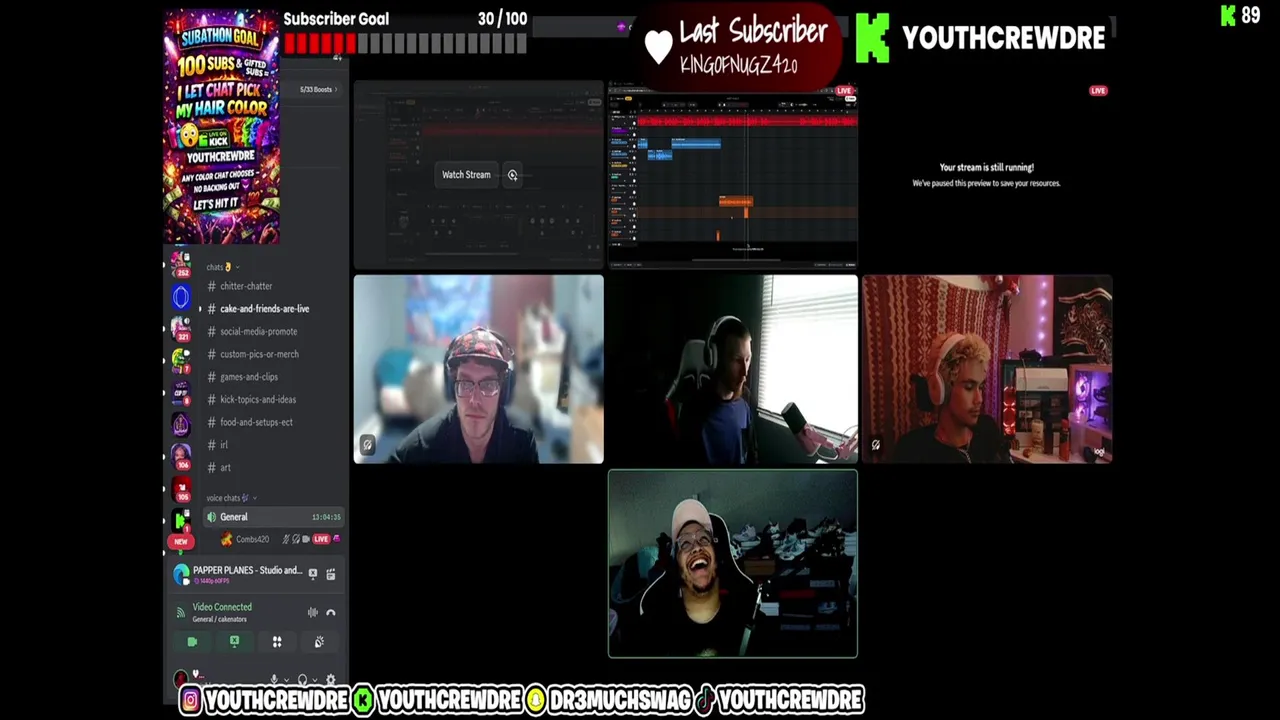Open the green Kick-logo server icon
The image size is (1280, 720).
pyautogui.click(x=181, y=519)
